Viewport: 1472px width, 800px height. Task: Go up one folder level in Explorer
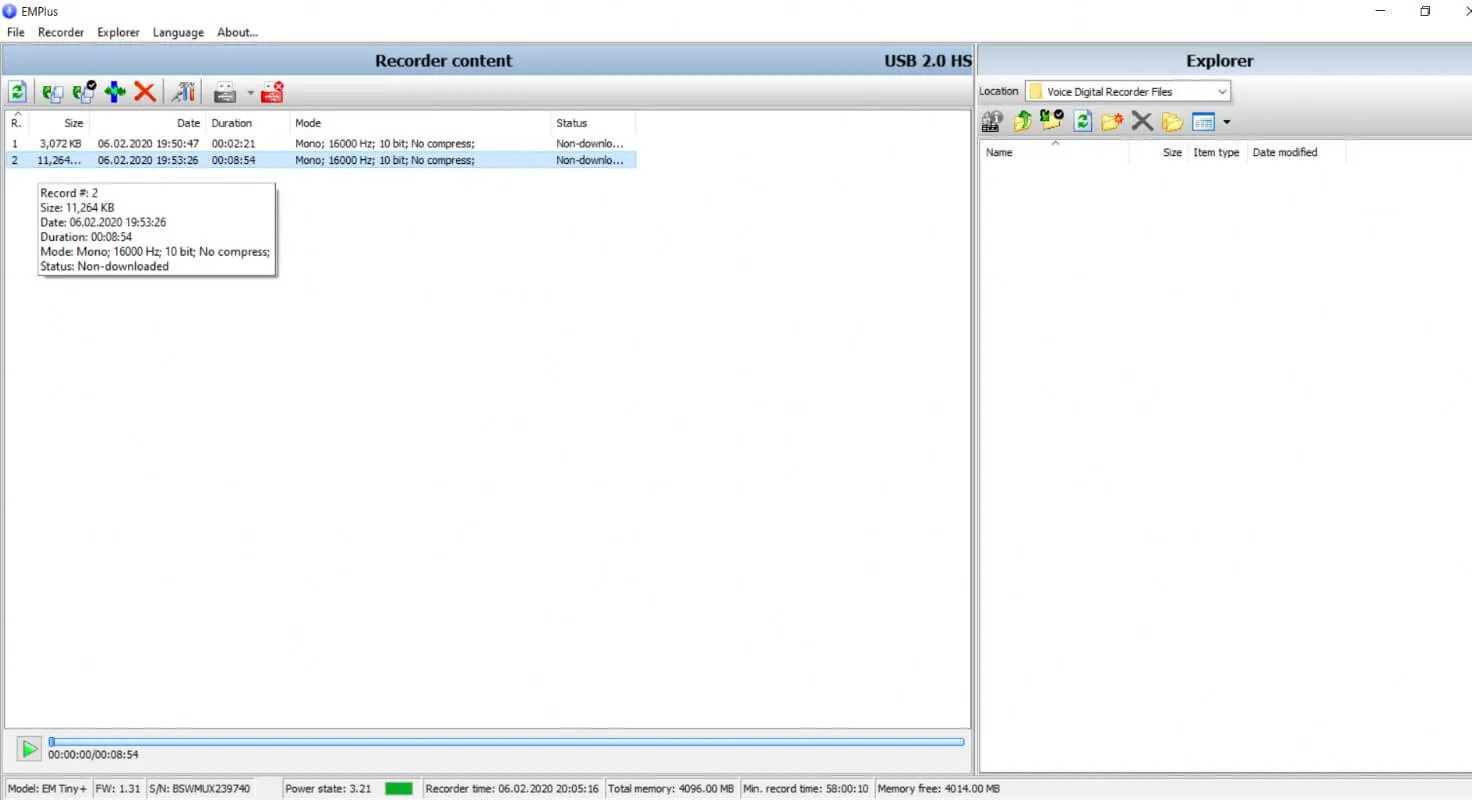(1022, 122)
